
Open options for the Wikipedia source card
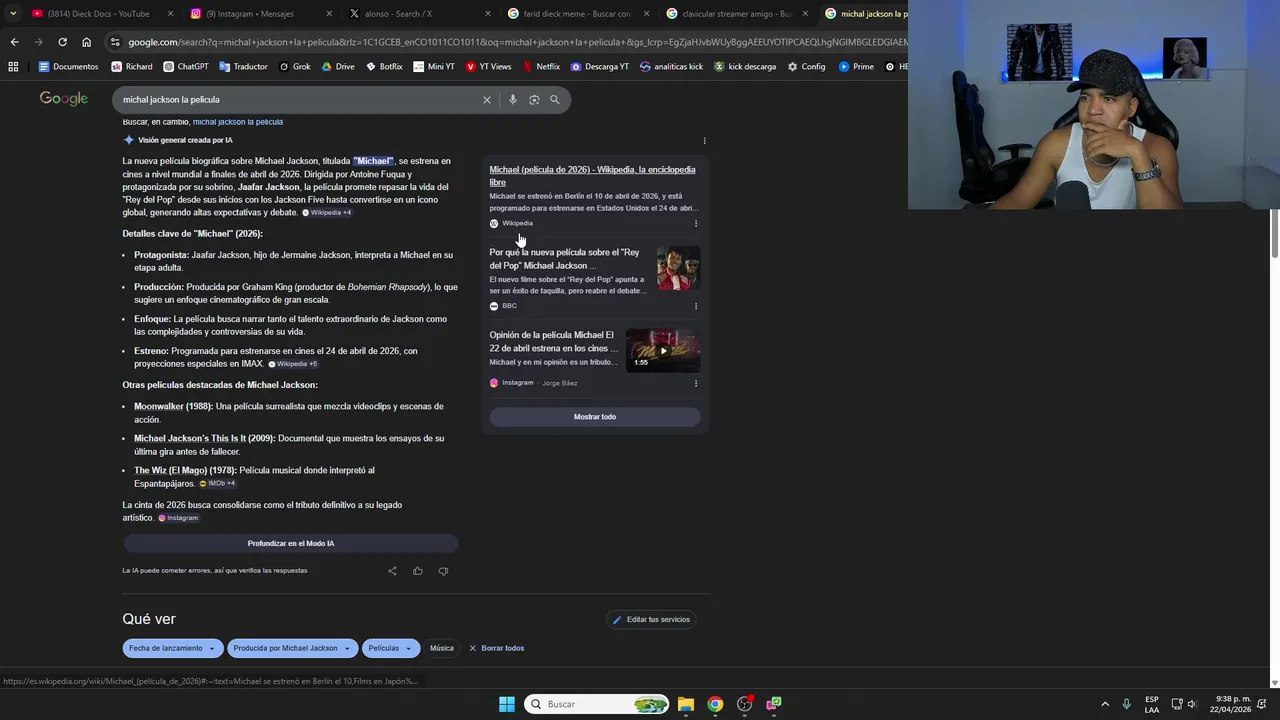coord(696,223)
